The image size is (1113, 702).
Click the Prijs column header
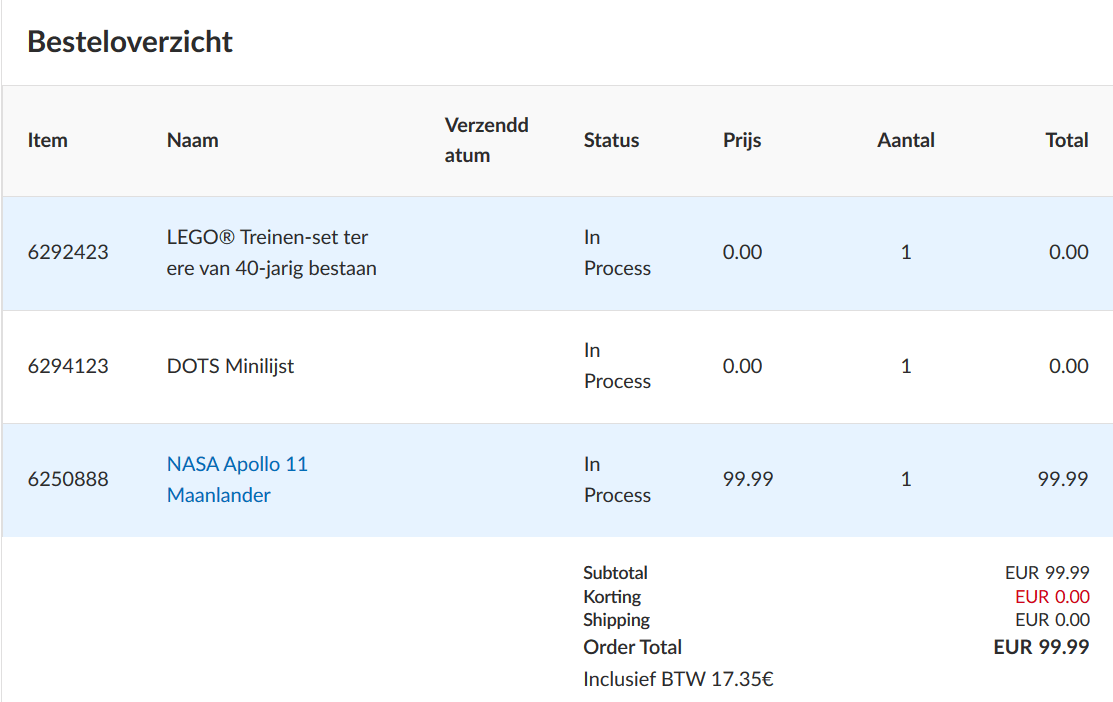(742, 140)
